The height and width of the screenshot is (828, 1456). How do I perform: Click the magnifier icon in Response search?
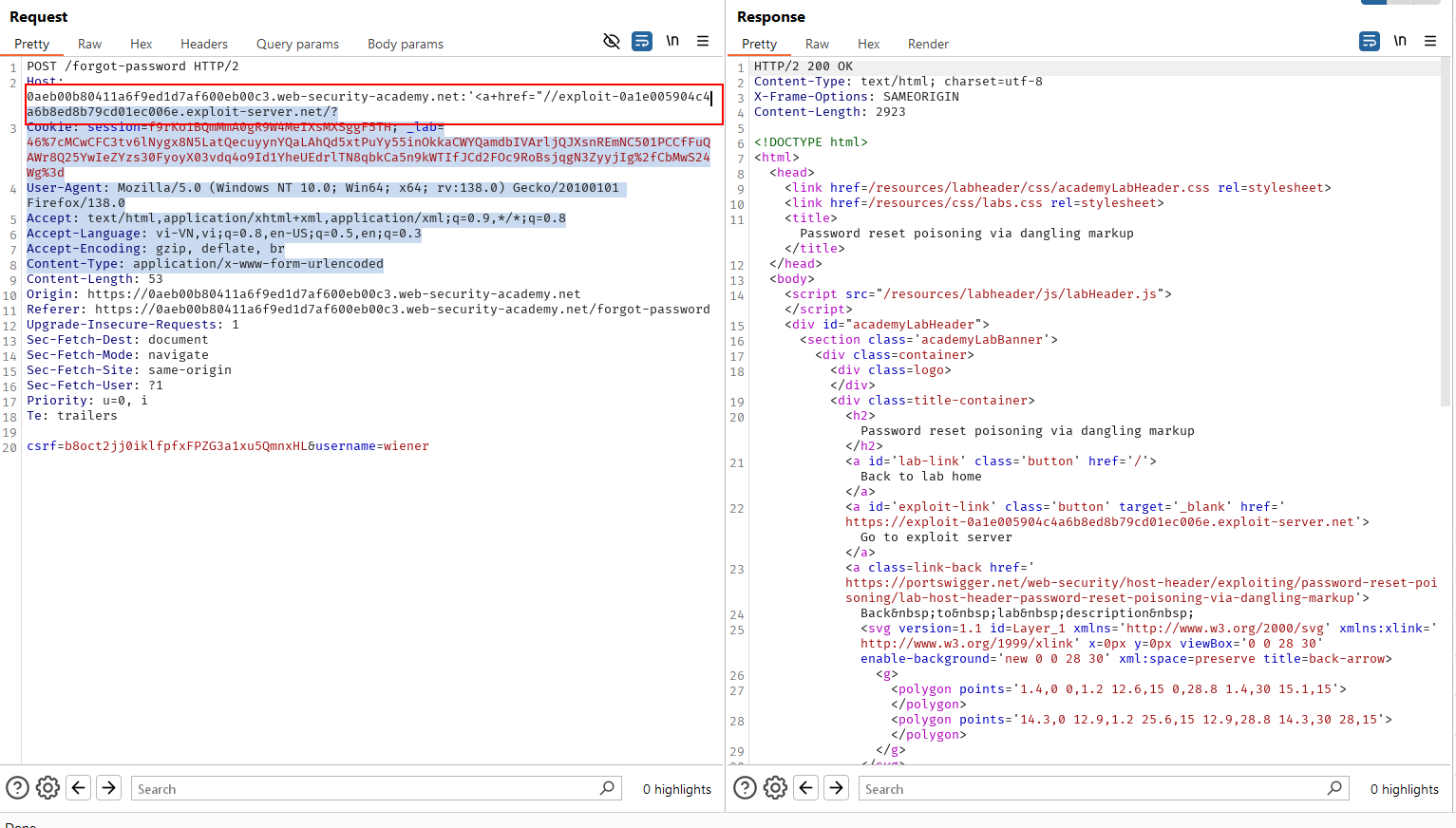click(x=1334, y=788)
